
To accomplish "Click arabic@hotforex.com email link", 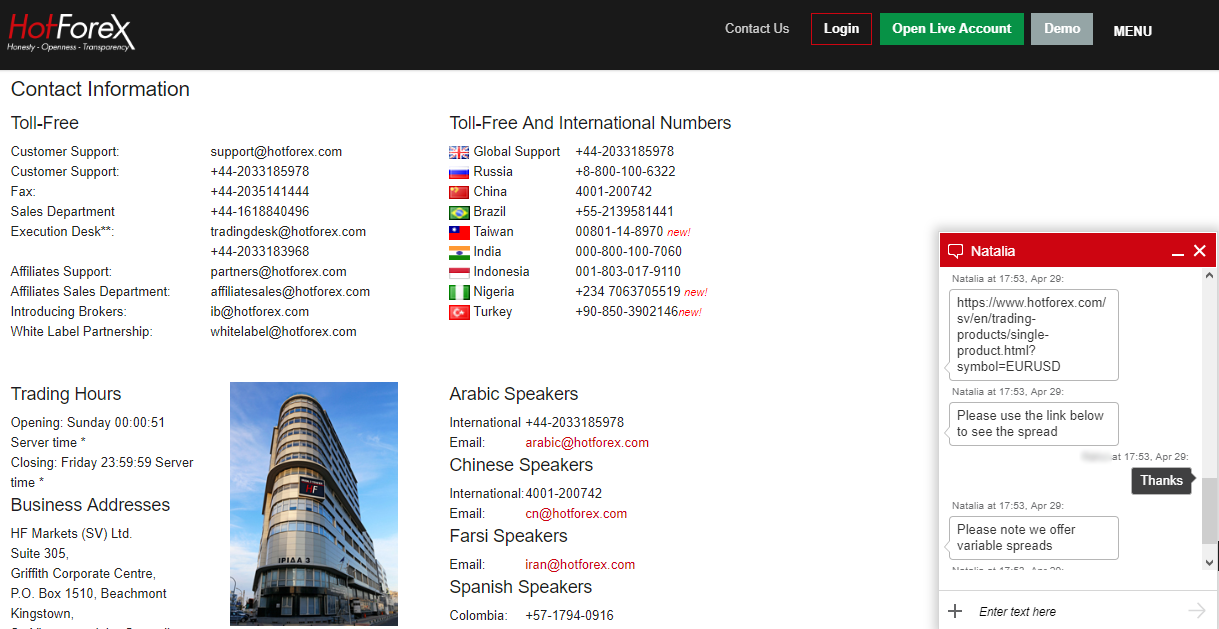I will [587, 443].
